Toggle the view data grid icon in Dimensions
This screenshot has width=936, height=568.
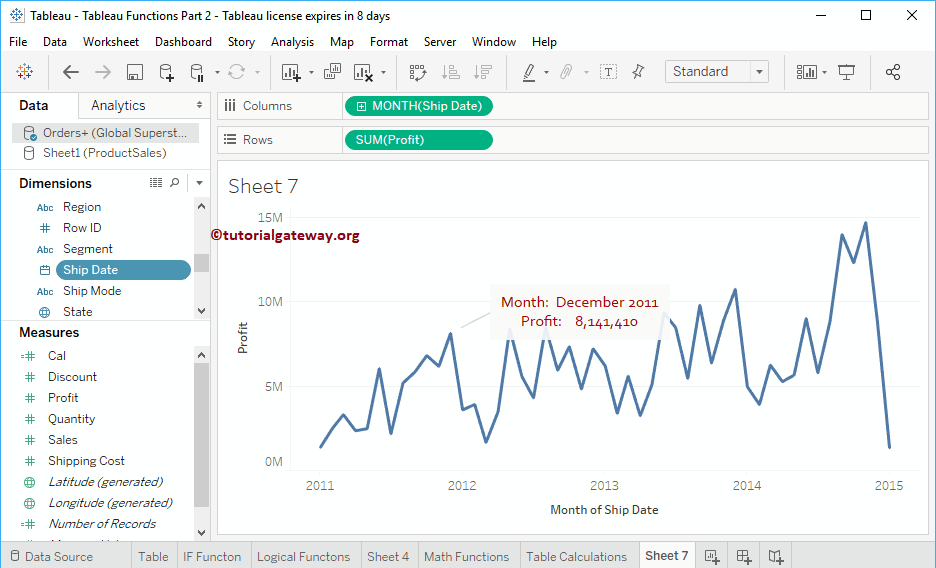pos(156,183)
